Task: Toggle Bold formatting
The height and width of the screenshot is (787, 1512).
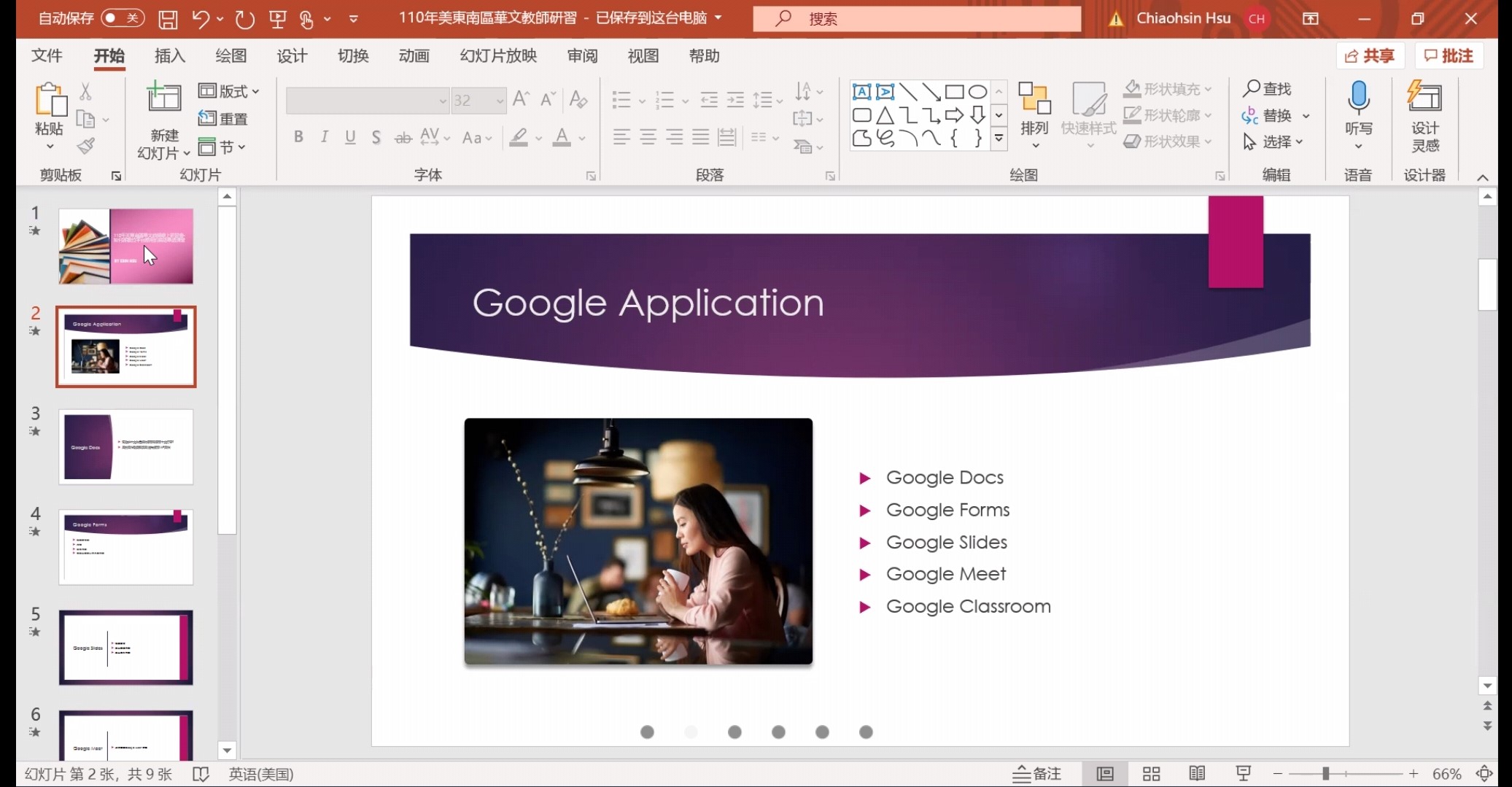Action: tap(298, 137)
